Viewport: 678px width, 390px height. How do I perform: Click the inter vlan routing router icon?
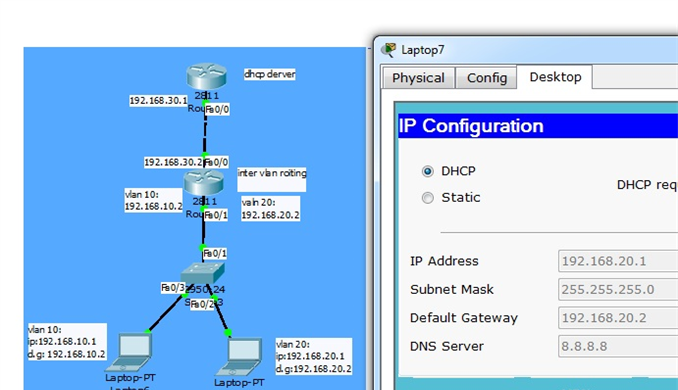pyautogui.click(x=204, y=182)
